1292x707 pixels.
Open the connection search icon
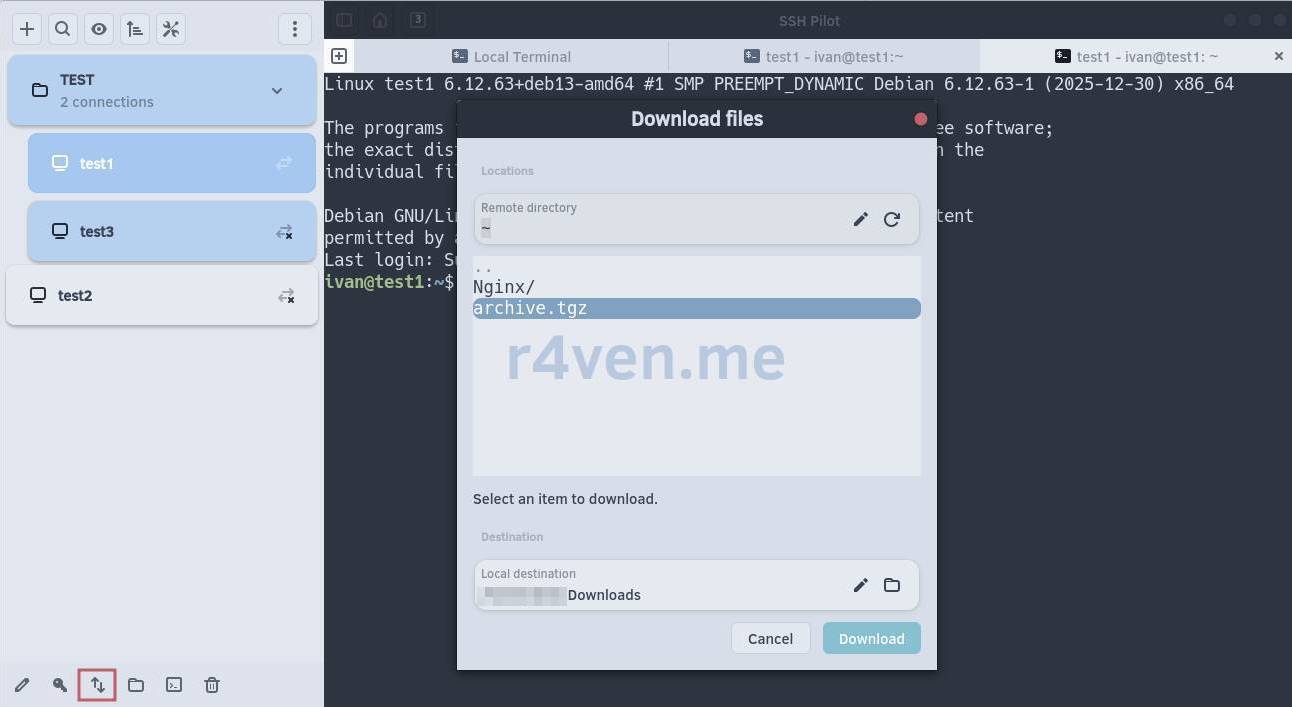tap(63, 29)
